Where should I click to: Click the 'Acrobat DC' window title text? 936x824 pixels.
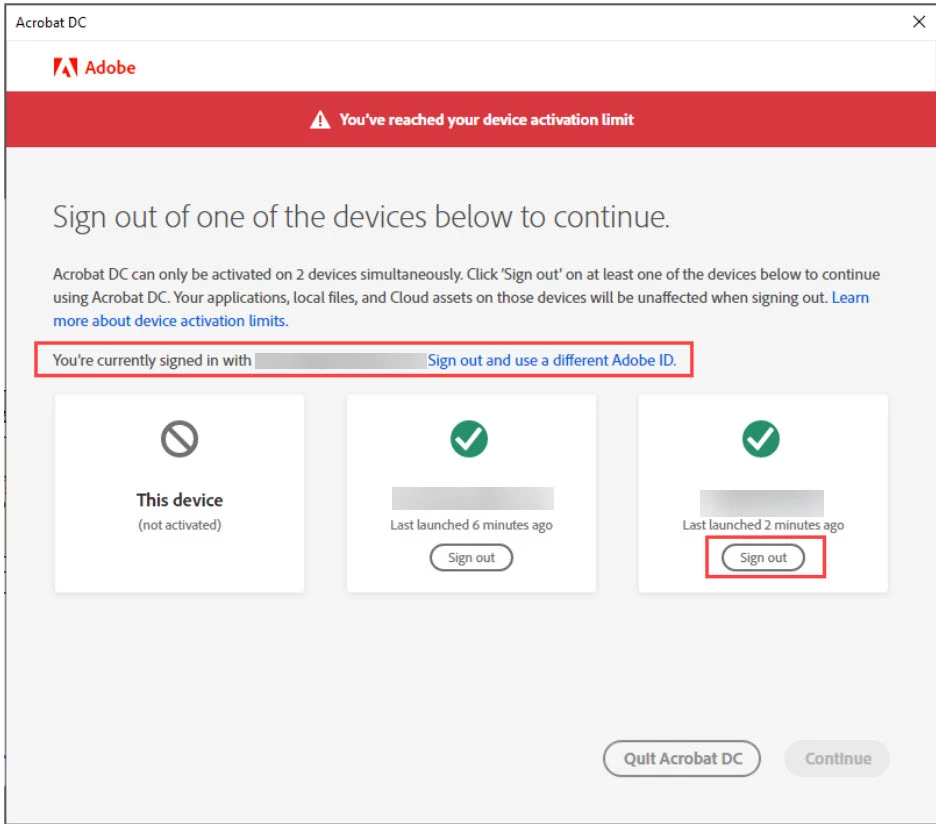[51, 23]
